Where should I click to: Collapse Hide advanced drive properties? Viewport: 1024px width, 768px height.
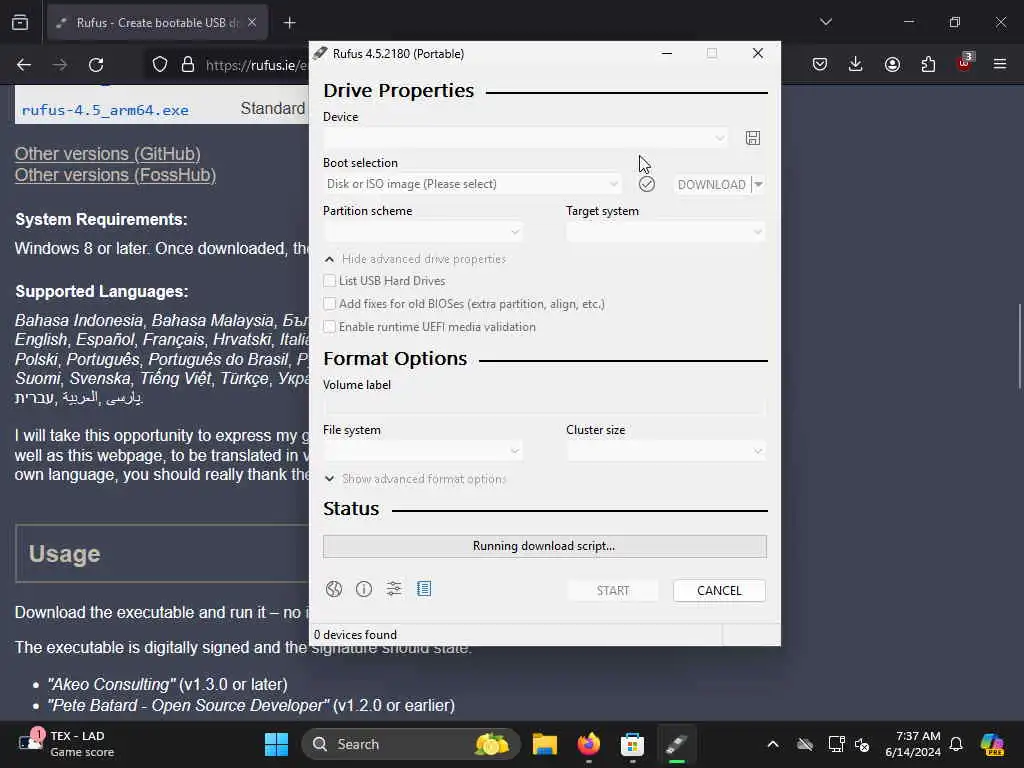coord(415,259)
